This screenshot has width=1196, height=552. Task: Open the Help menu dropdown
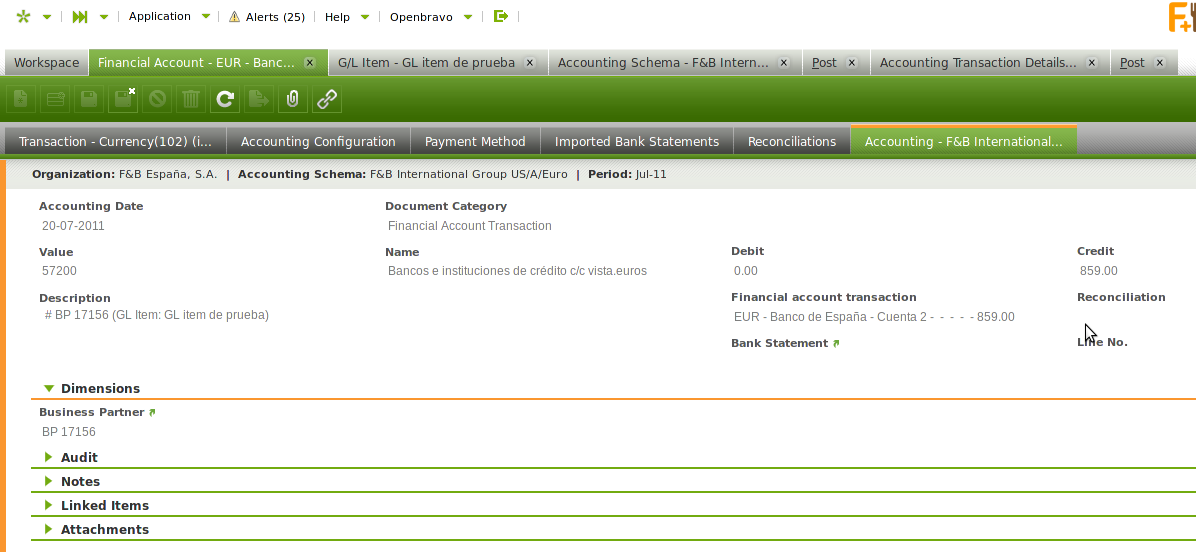(347, 17)
